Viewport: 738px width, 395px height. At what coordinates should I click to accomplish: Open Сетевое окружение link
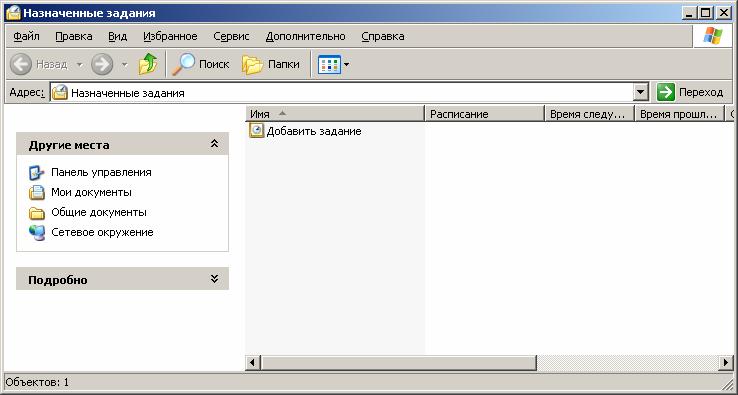tap(102, 232)
